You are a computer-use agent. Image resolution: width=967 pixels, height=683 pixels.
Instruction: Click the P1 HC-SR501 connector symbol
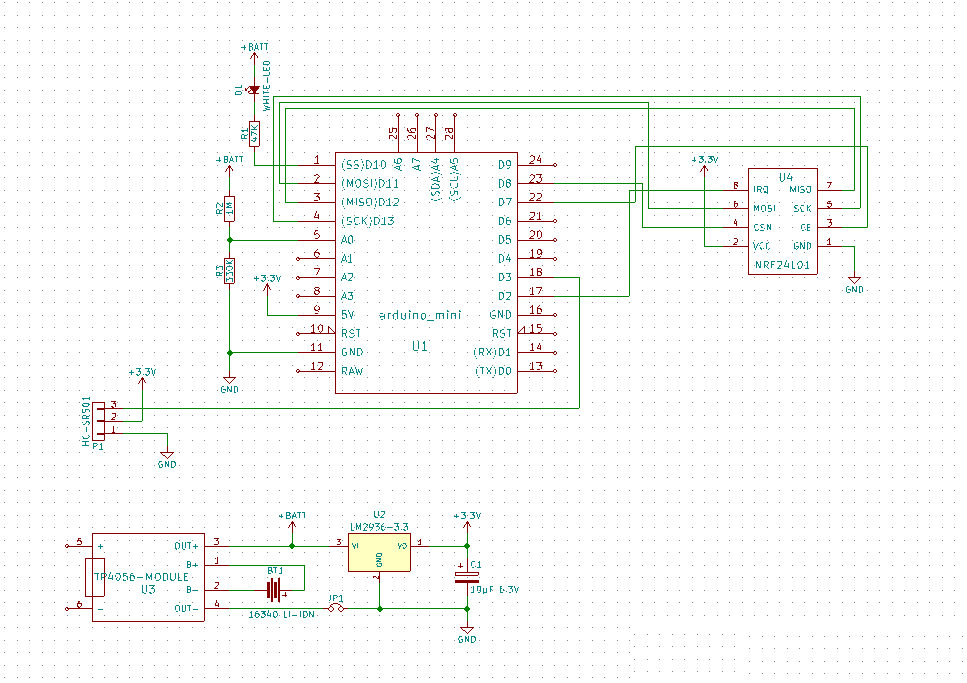coord(99,421)
